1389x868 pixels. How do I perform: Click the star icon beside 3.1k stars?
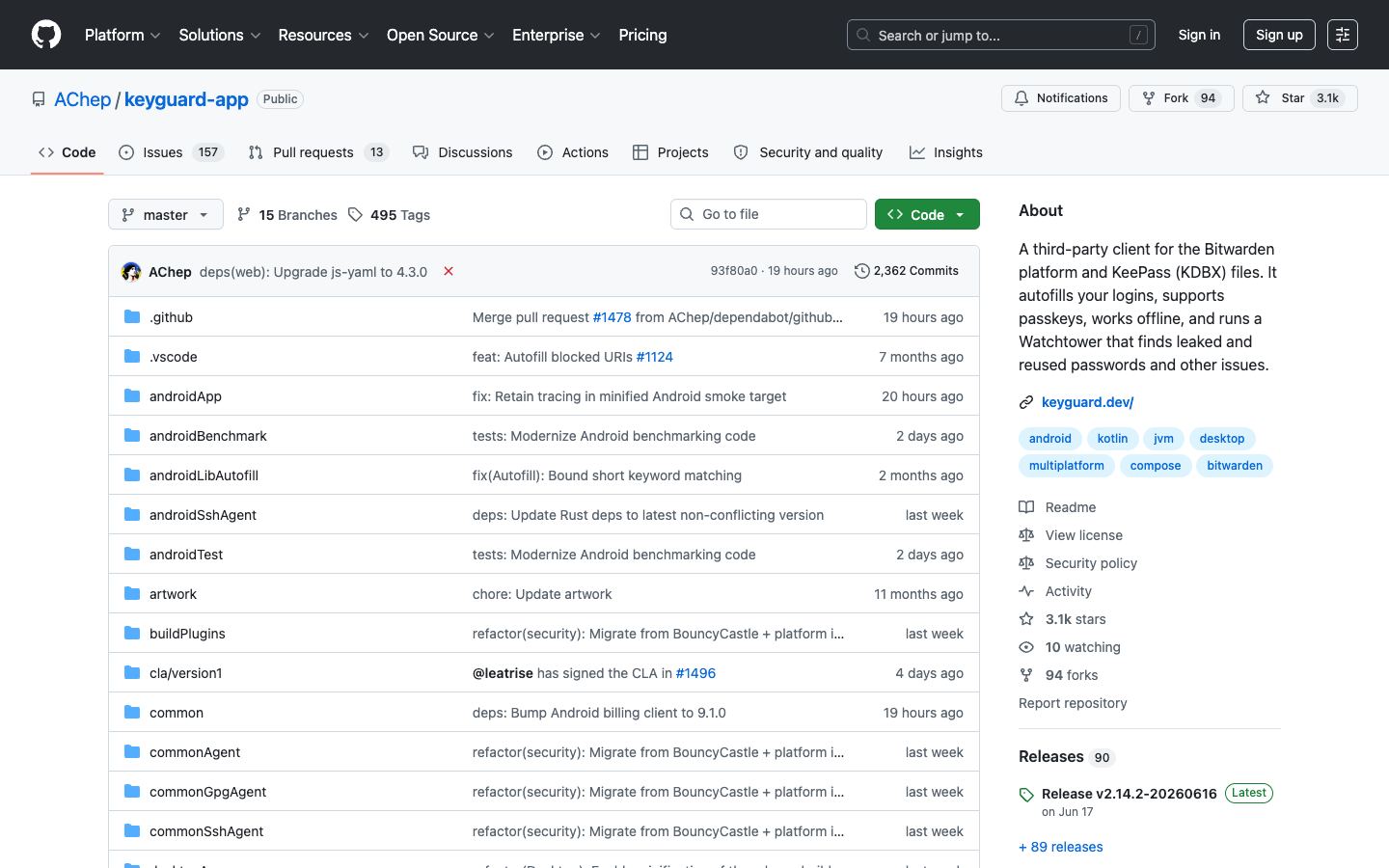pyautogui.click(x=1026, y=619)
